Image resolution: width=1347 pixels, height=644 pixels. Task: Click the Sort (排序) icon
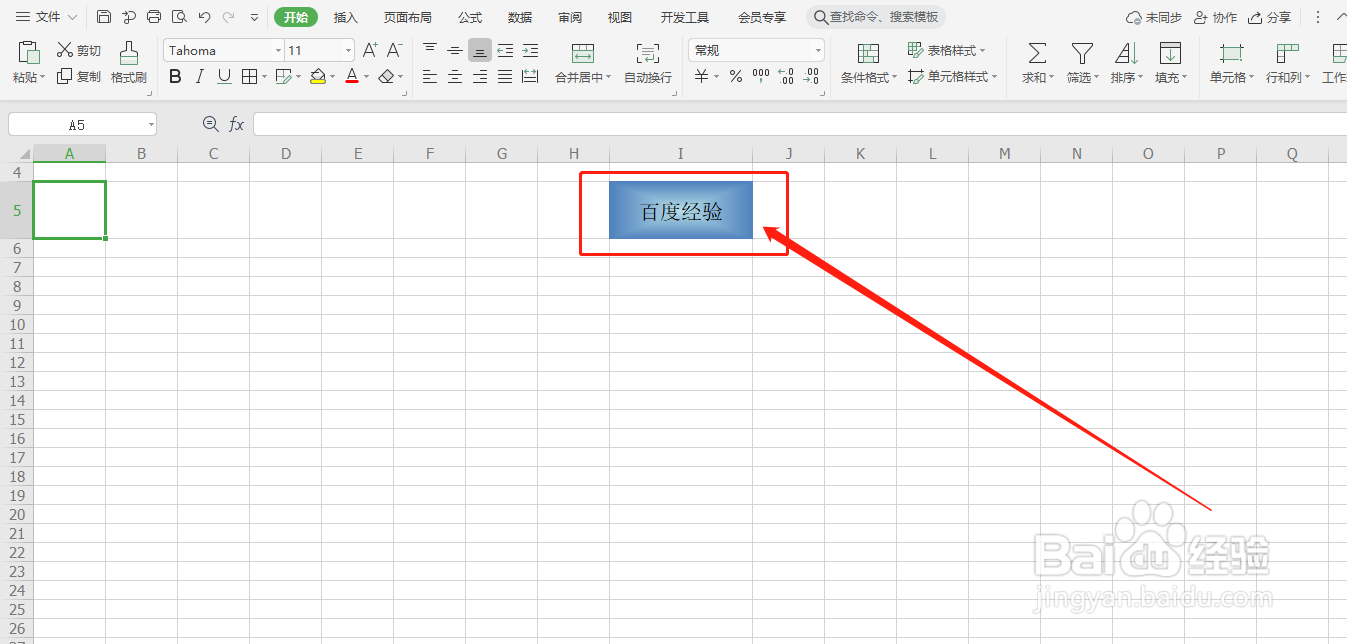coord(1126,54)
